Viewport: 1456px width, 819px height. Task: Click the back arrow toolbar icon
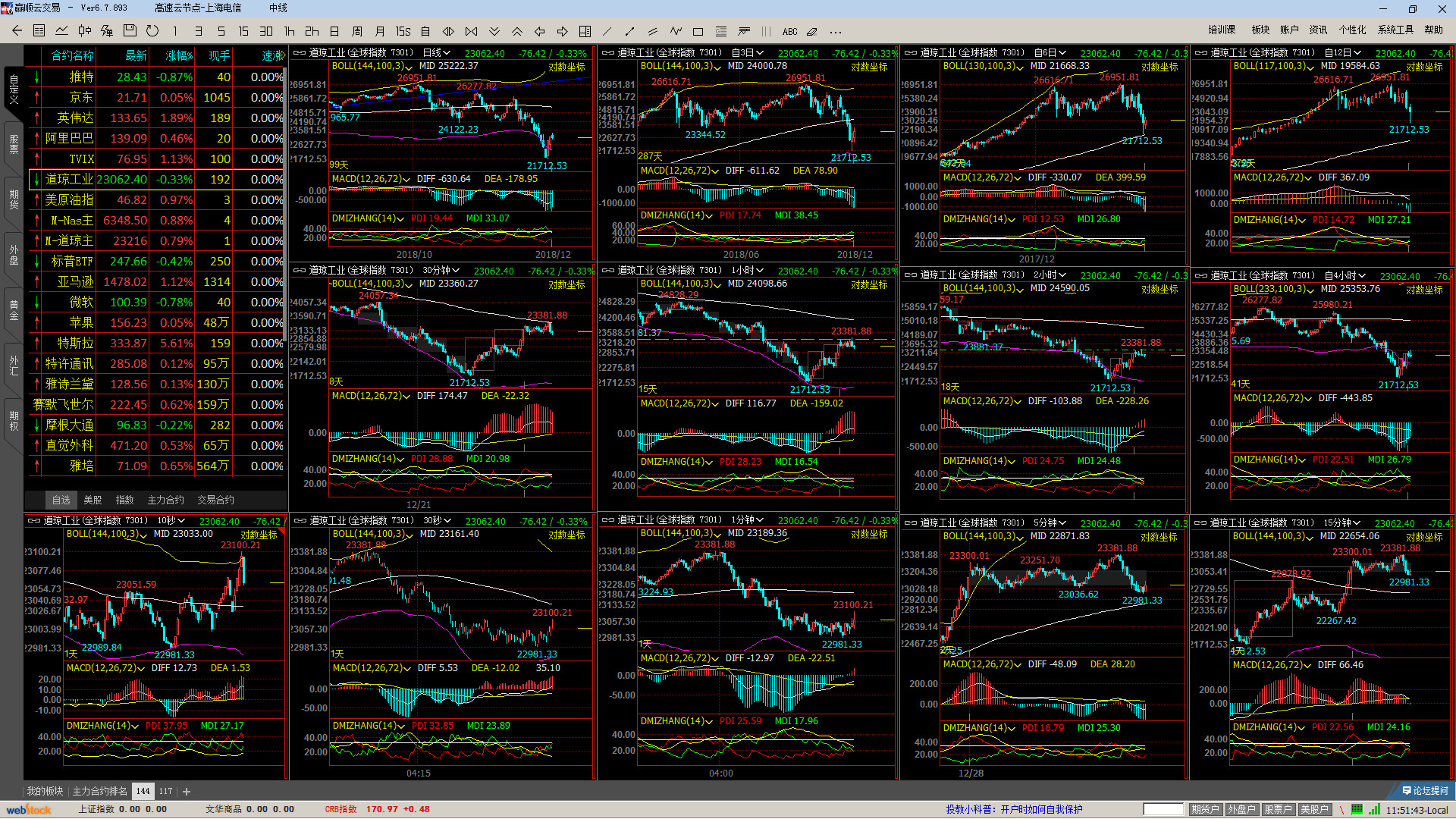(x=17, y=31)
